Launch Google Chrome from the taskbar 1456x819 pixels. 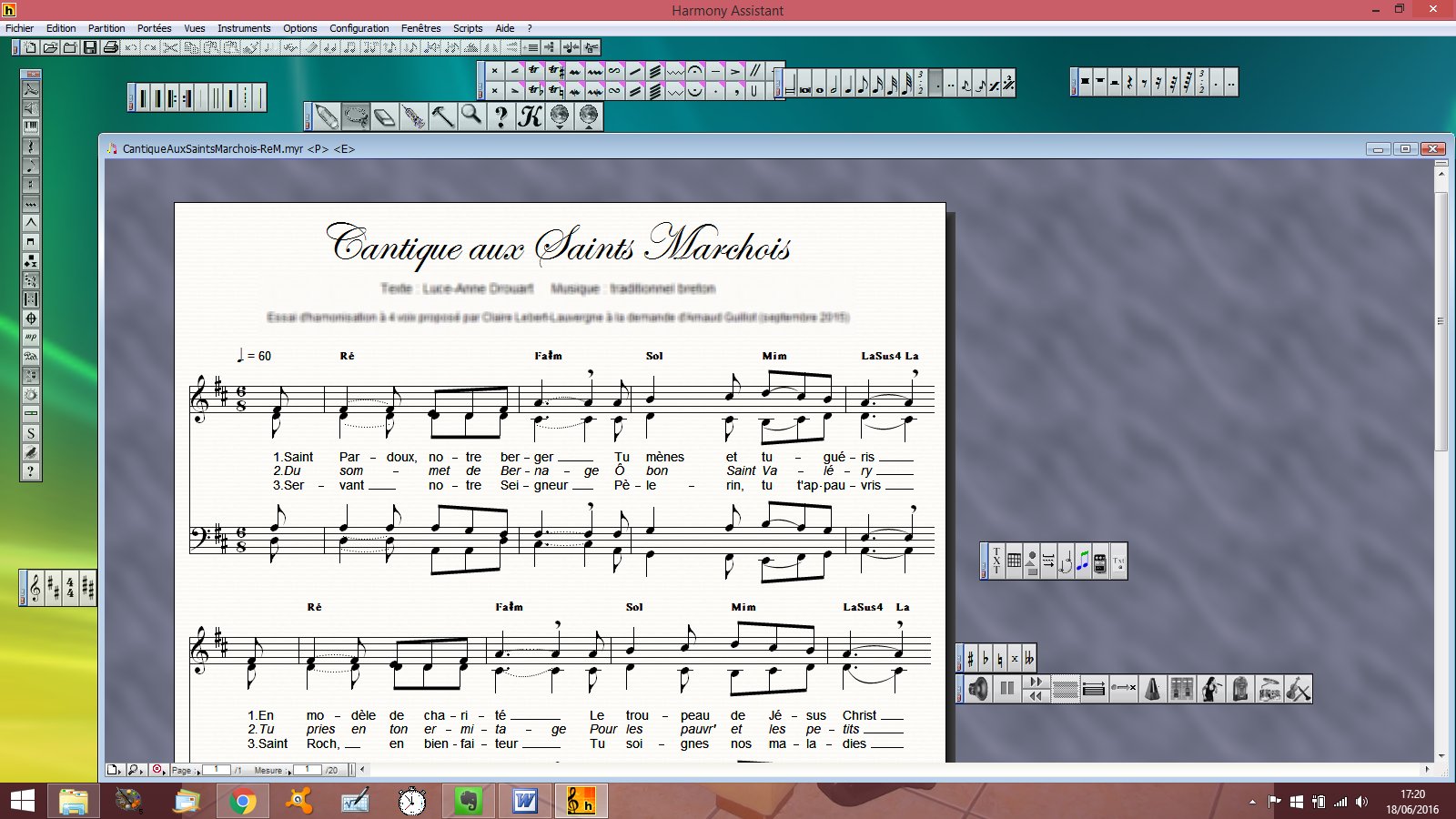point(242,803)
